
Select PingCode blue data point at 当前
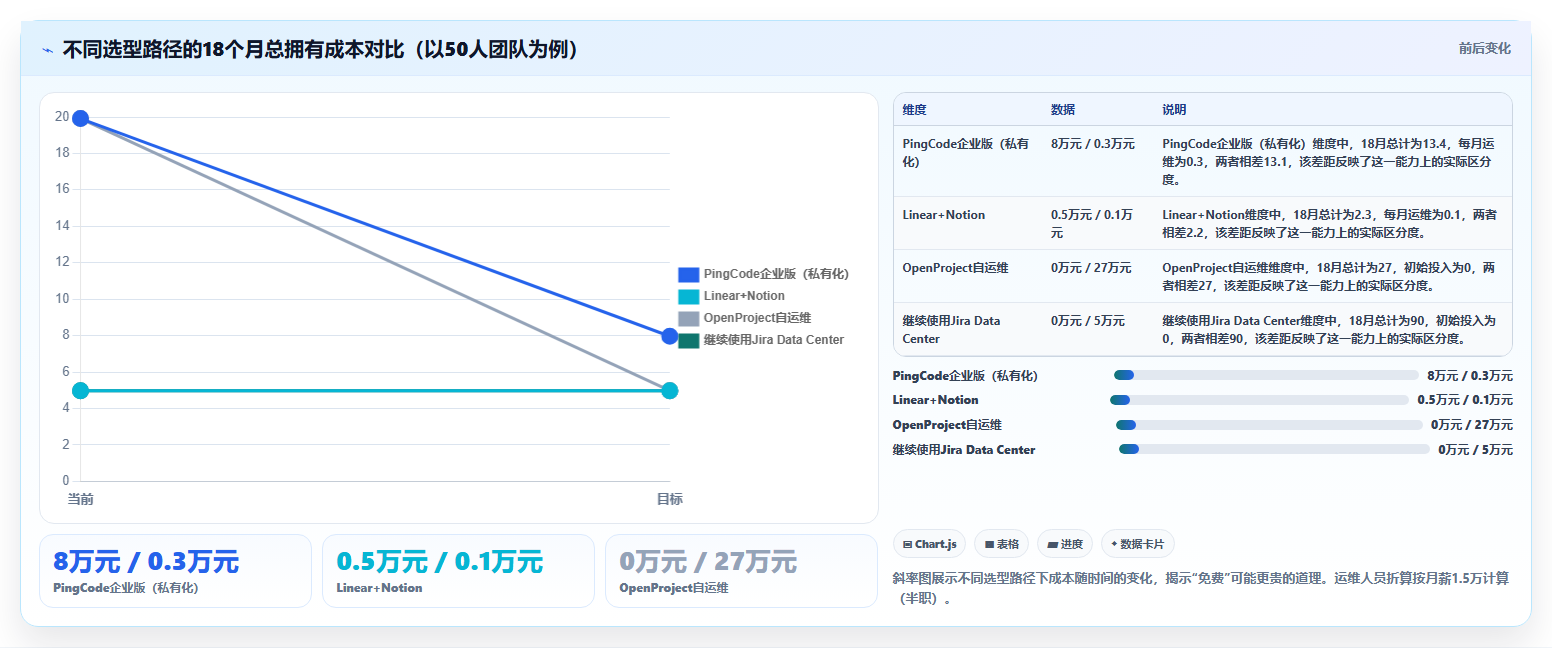point(81,118)
